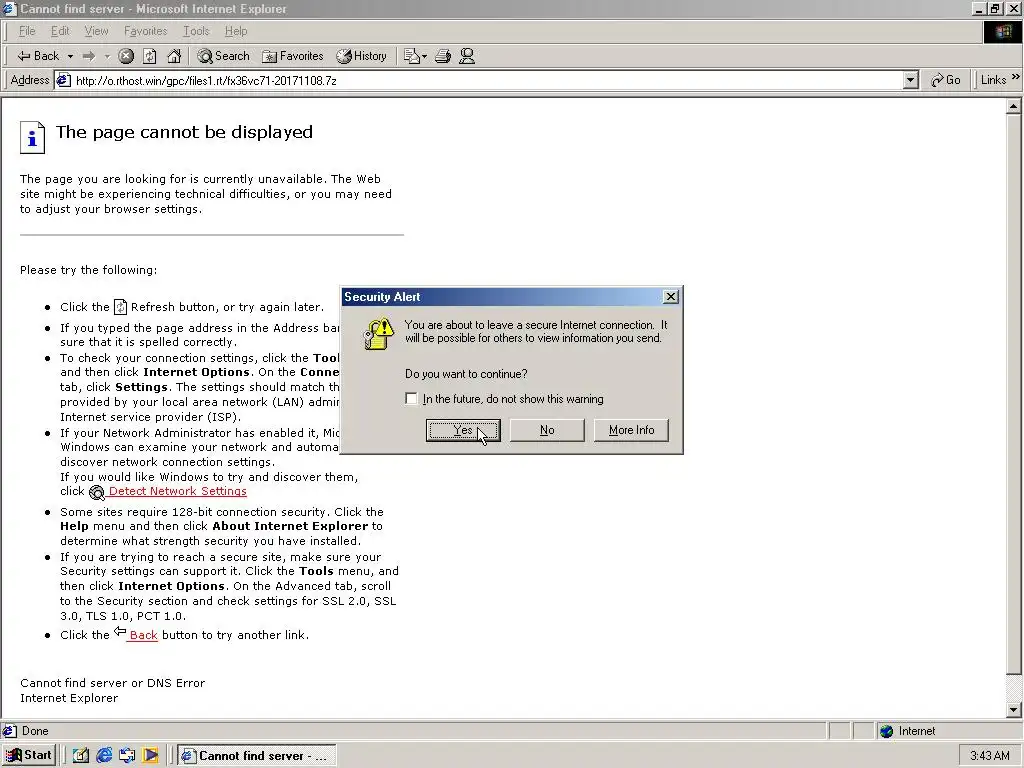Click the IE icon in title bar
This screenshot has height=768, width=1024.
point(9,8)
